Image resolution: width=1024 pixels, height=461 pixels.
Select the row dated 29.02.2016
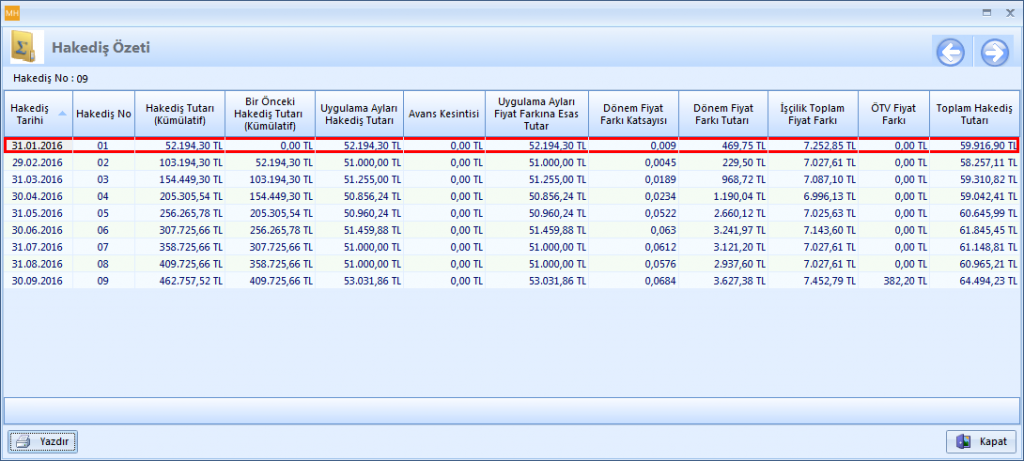(x=36, y=162)
